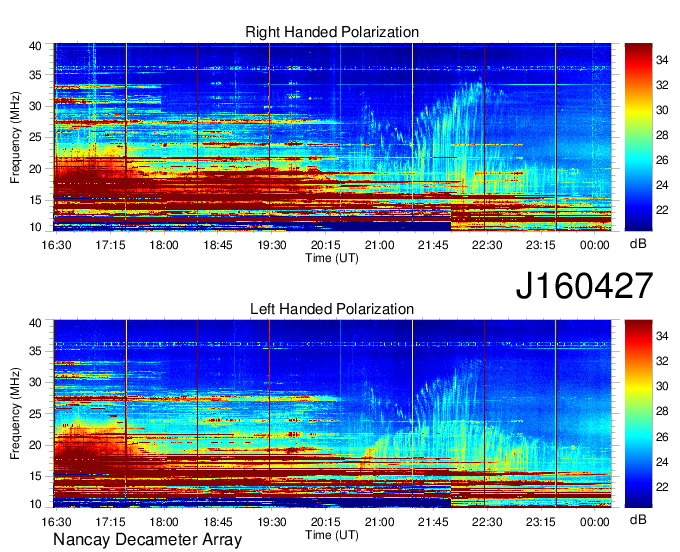The height and width of the screenshot is (552, 680).
Task: Click the "19:30" tick on Left Handed time axis
Action: 271,522
